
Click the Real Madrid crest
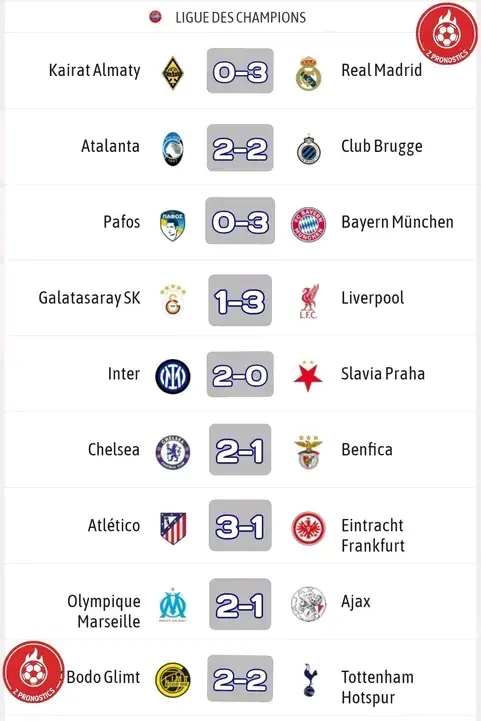click(x=309, y=73)
